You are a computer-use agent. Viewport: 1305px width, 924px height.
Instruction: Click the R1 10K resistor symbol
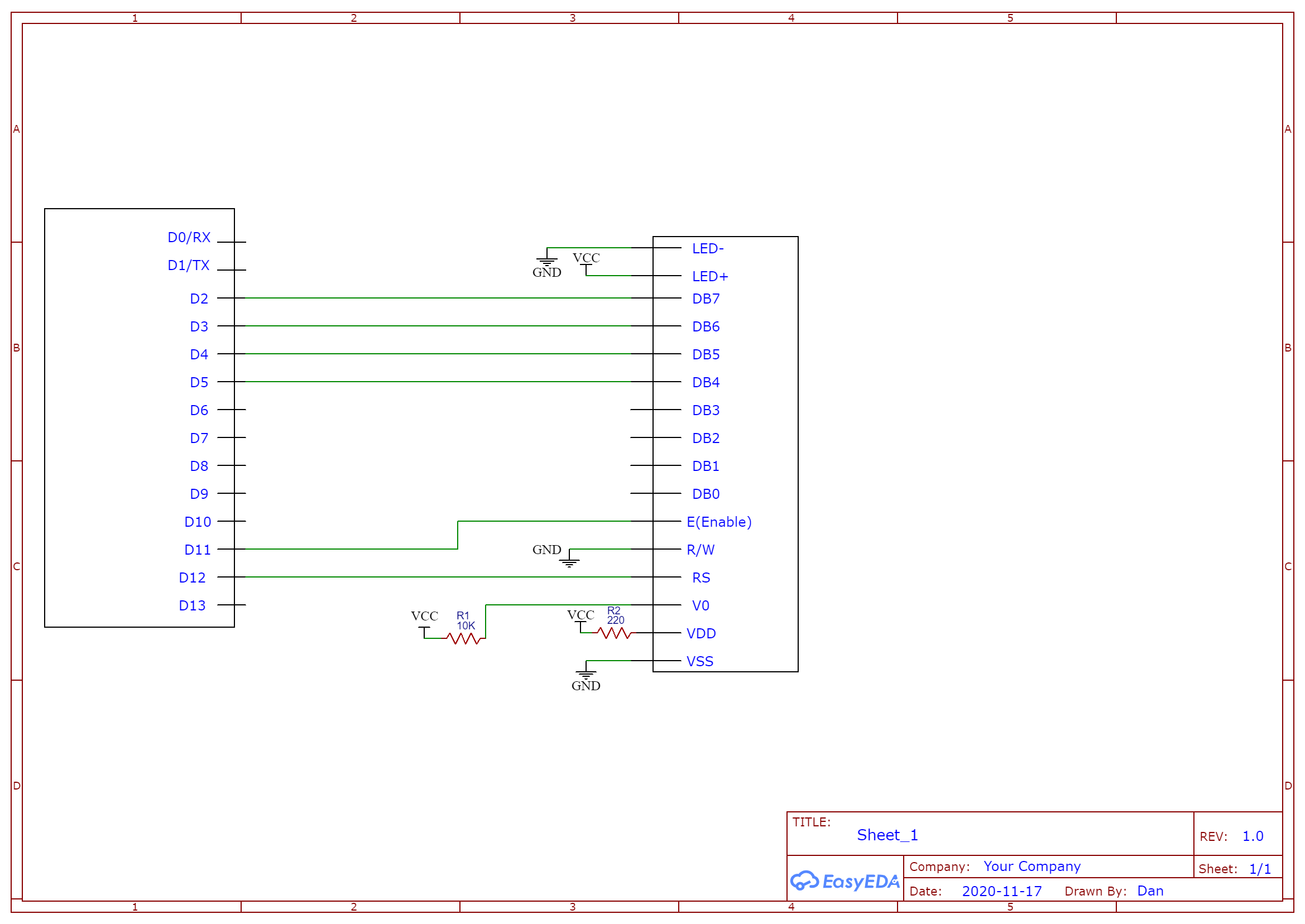(464, 639)
